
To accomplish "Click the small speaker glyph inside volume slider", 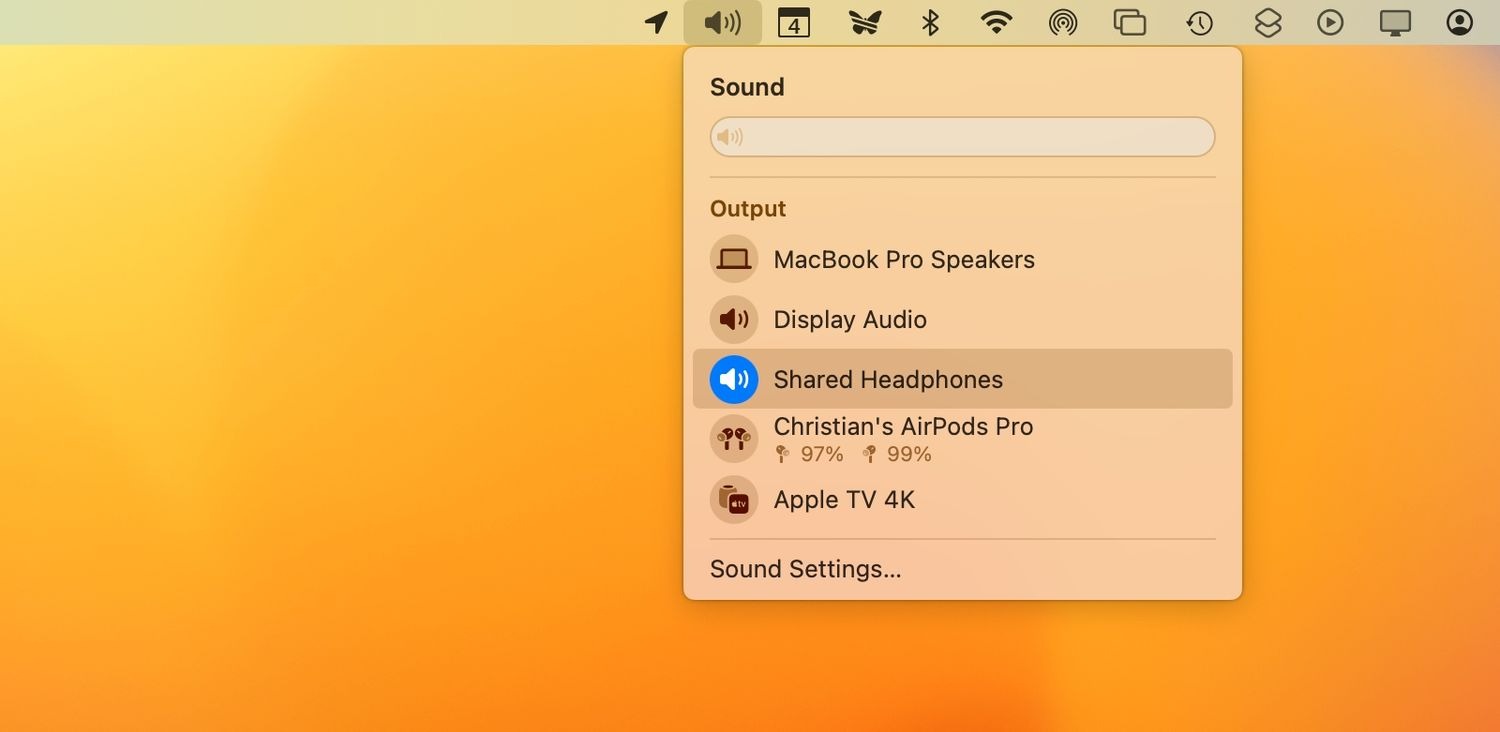I will (x=730, y=137).
